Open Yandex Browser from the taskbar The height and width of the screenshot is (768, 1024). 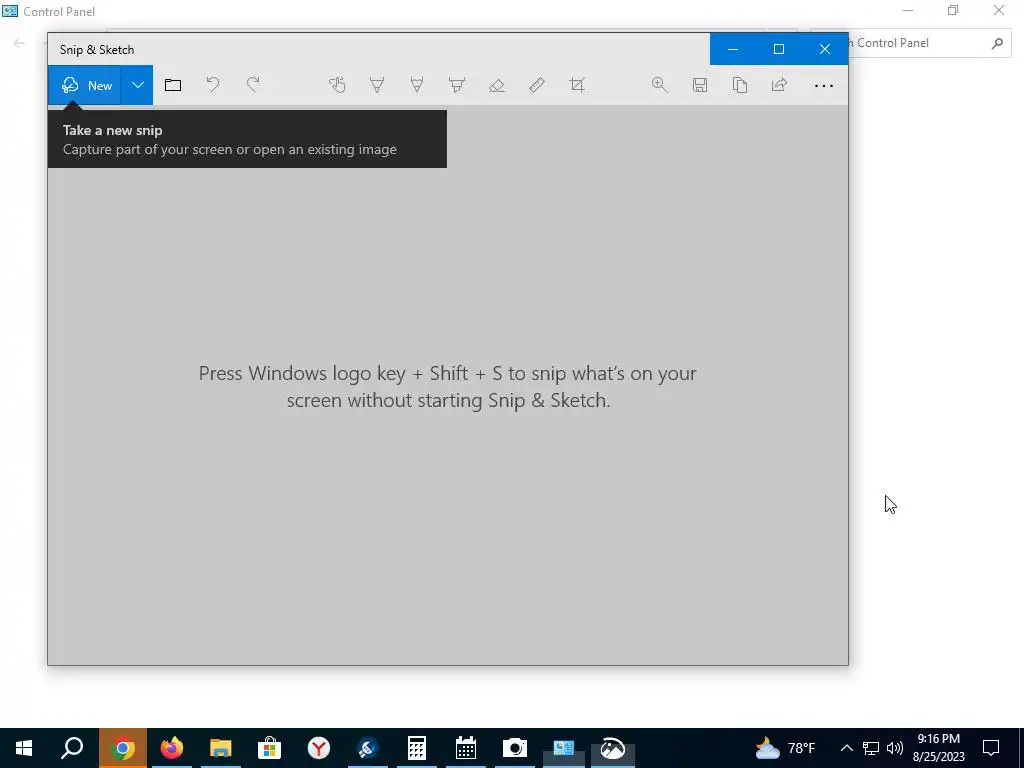coord(319,748)
